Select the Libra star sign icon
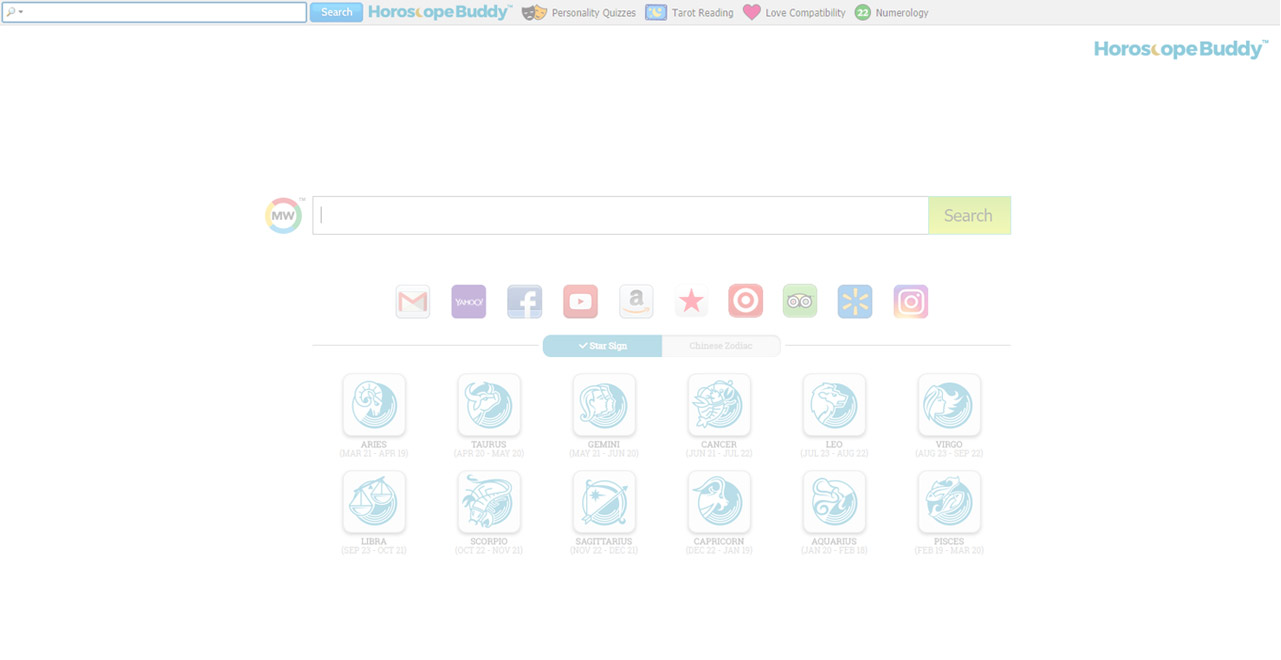Viewport: 1281px width, 660px height. pyautogui.click(x=374, y=502)
